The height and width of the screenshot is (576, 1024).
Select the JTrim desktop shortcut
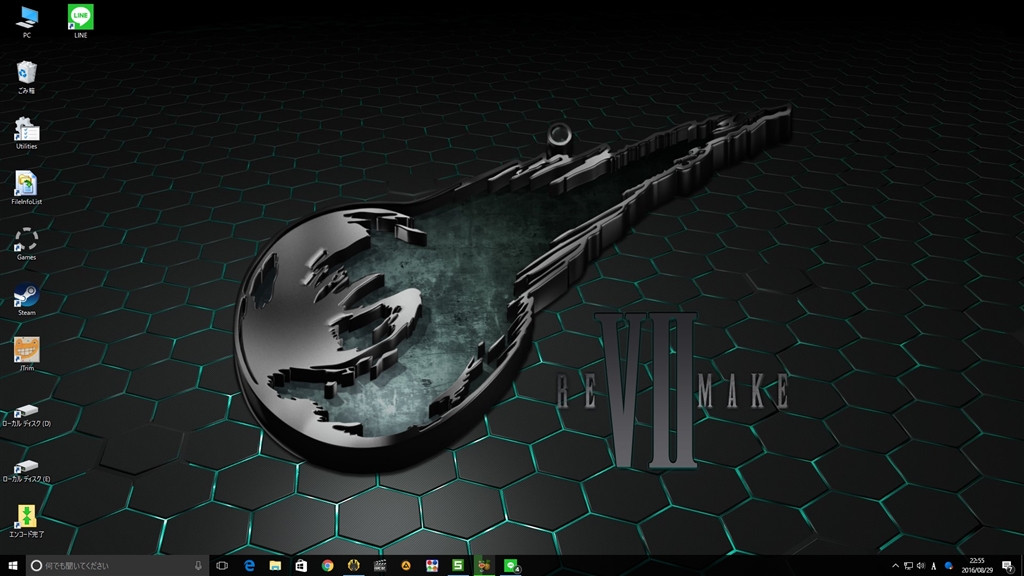click(26, 355)
